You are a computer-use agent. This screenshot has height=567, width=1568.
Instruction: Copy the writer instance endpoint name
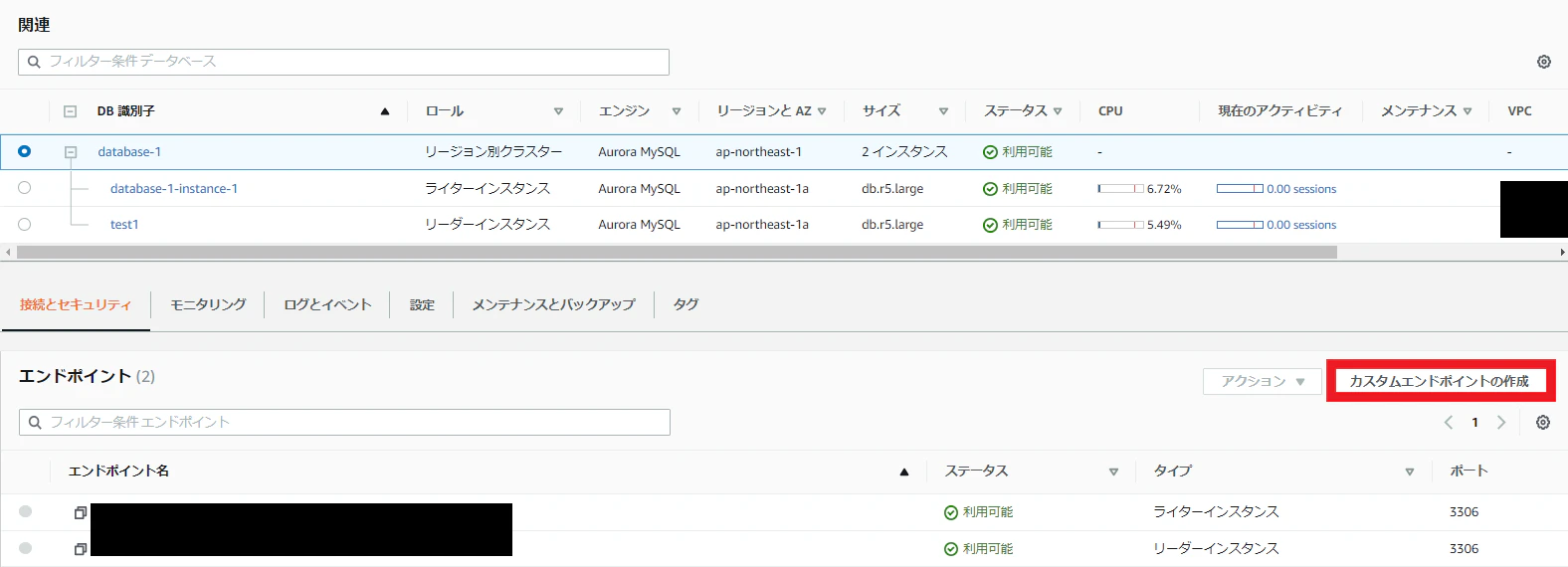point(81,512)
